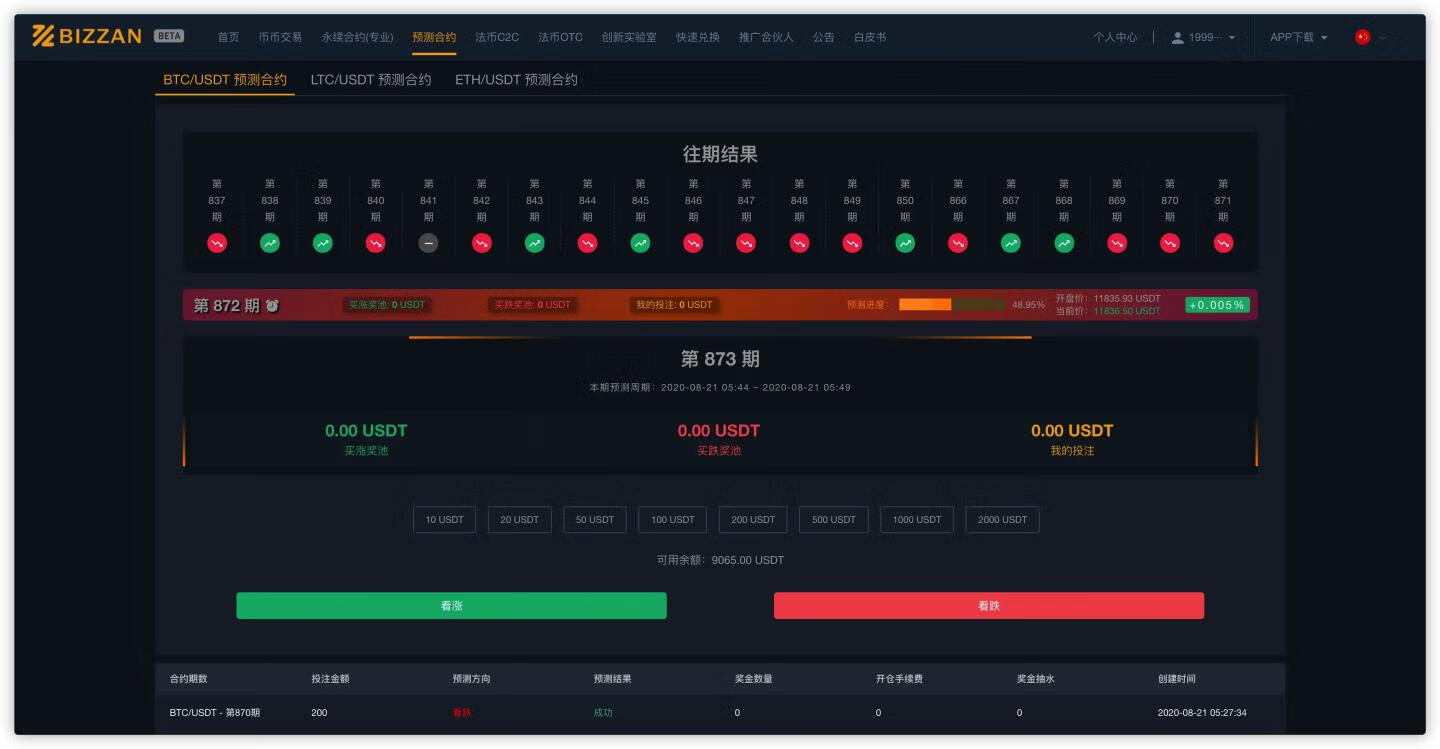
Task: Select the 10 USDT bet amount
Action: click(445, 520)
